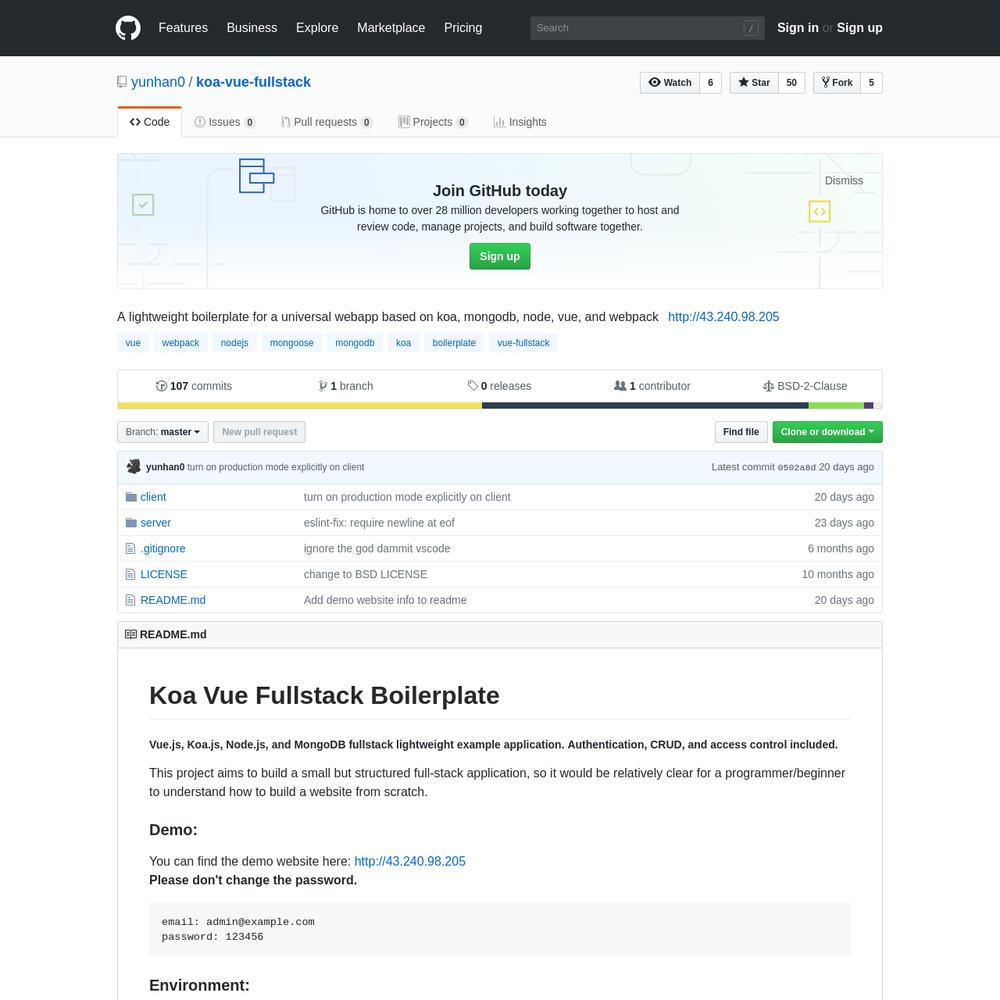Screen dimensions: 1000x1000
Task: Open Pricing in the top navigation
Action: 463,28
